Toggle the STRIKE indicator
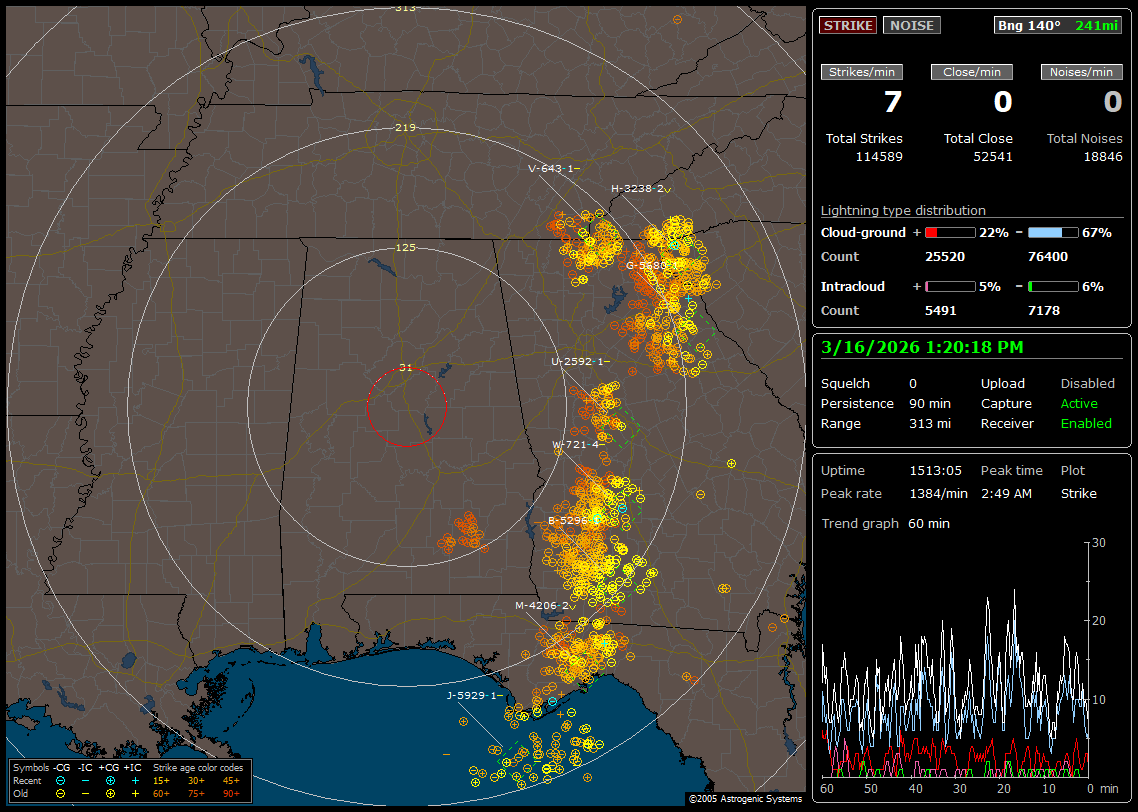This screenshot has width=1138, height=812. click(848, 26)
